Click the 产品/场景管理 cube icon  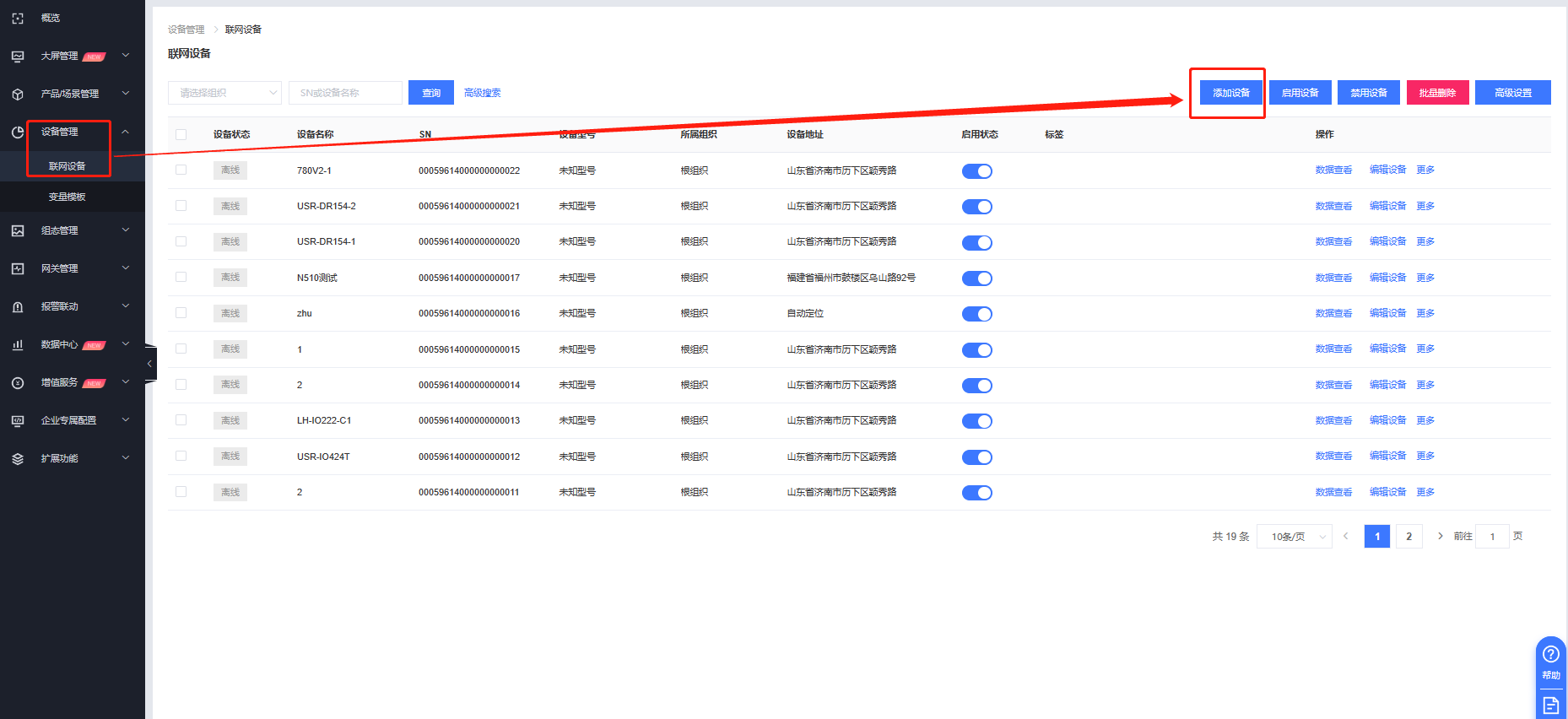coord(18,94)
